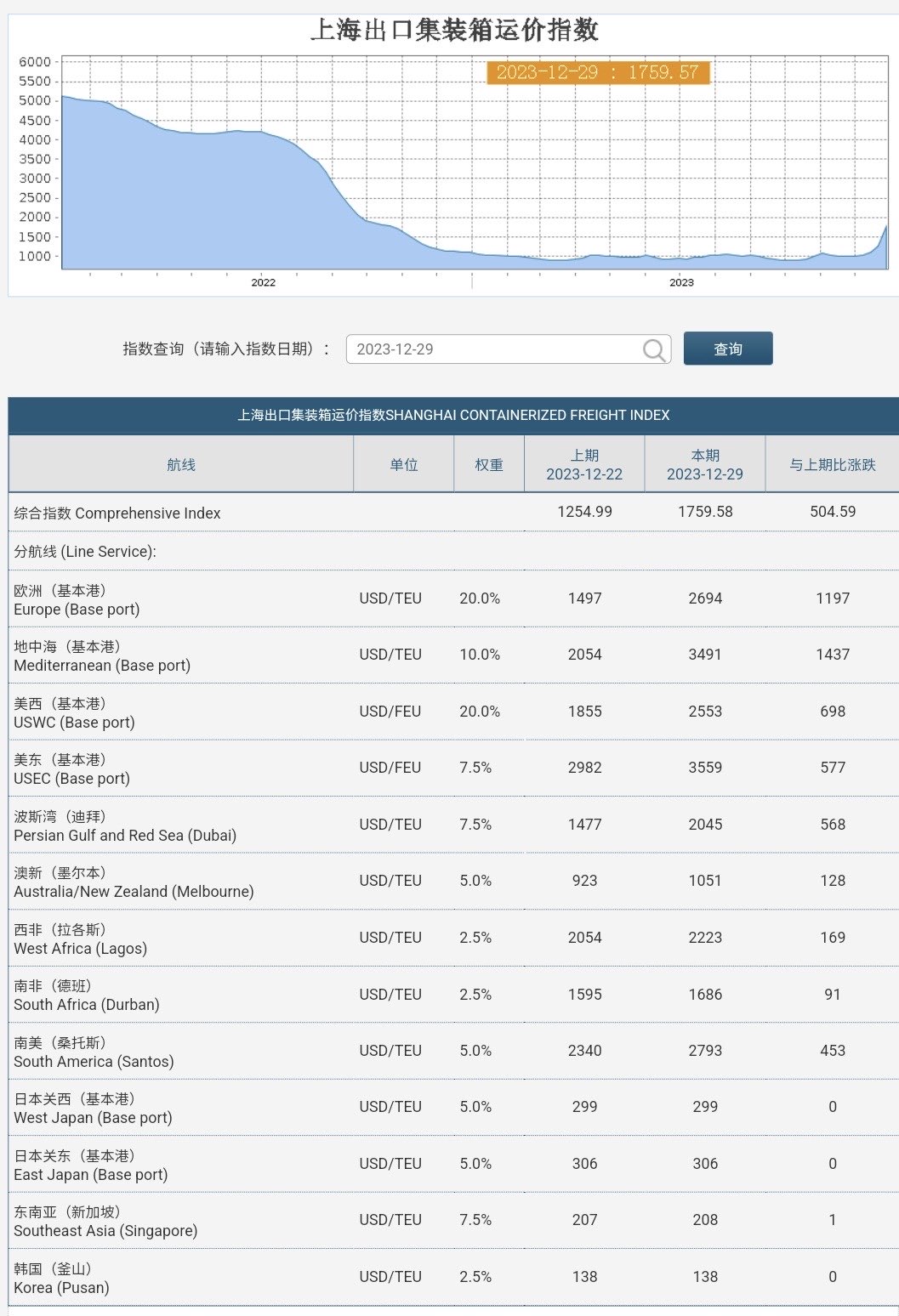The image size is (899, 1316).
Task: Click the 2023 marker on chart axis
Action: (x=681, y=282)
